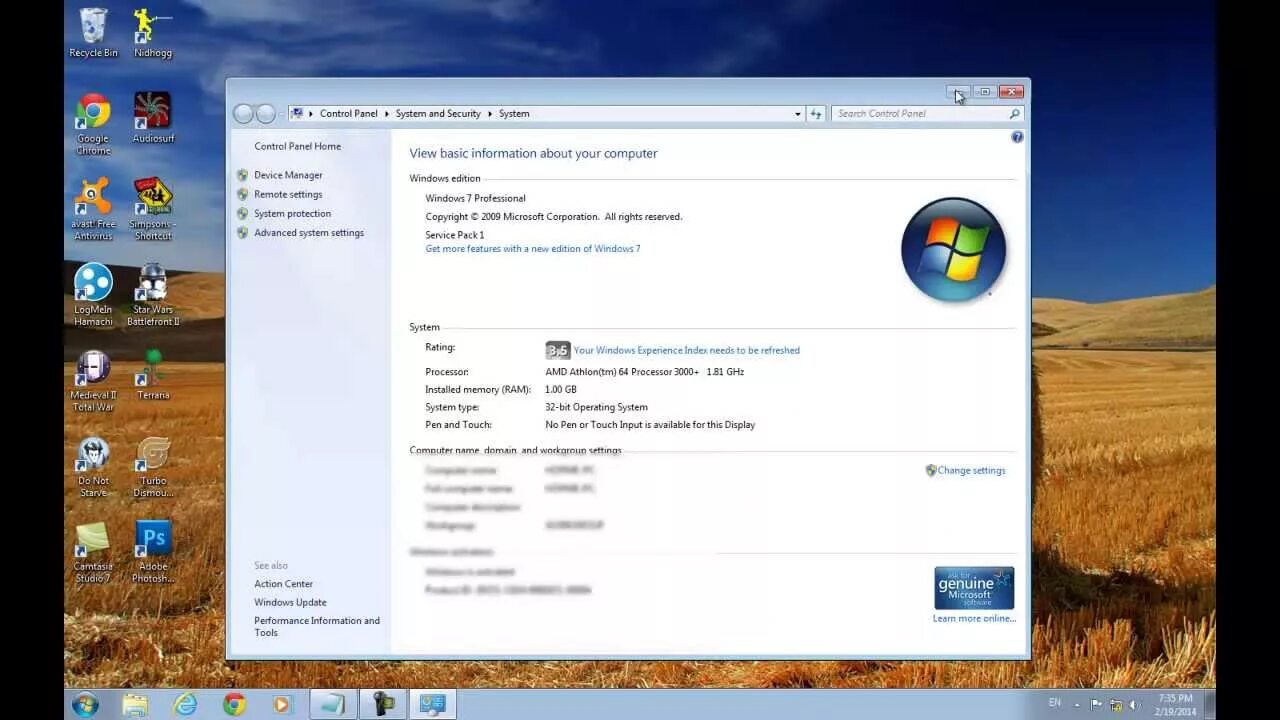Open the taskbar clock showing 7:35 PM
Image resolution: width=1280 pixels, height=720 pixels.
[1175, 704]
